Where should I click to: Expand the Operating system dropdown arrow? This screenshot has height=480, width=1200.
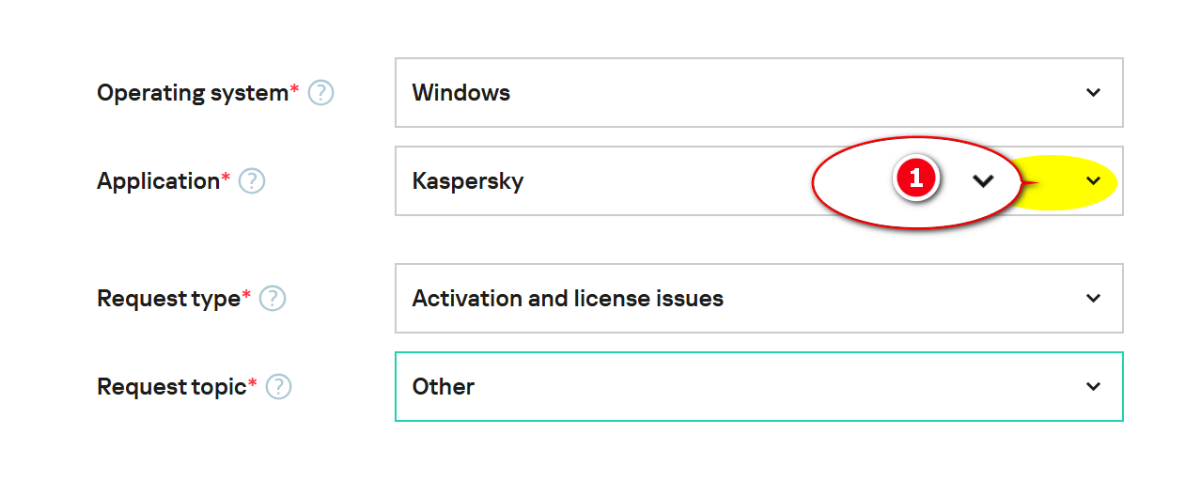click(1093, 92)
